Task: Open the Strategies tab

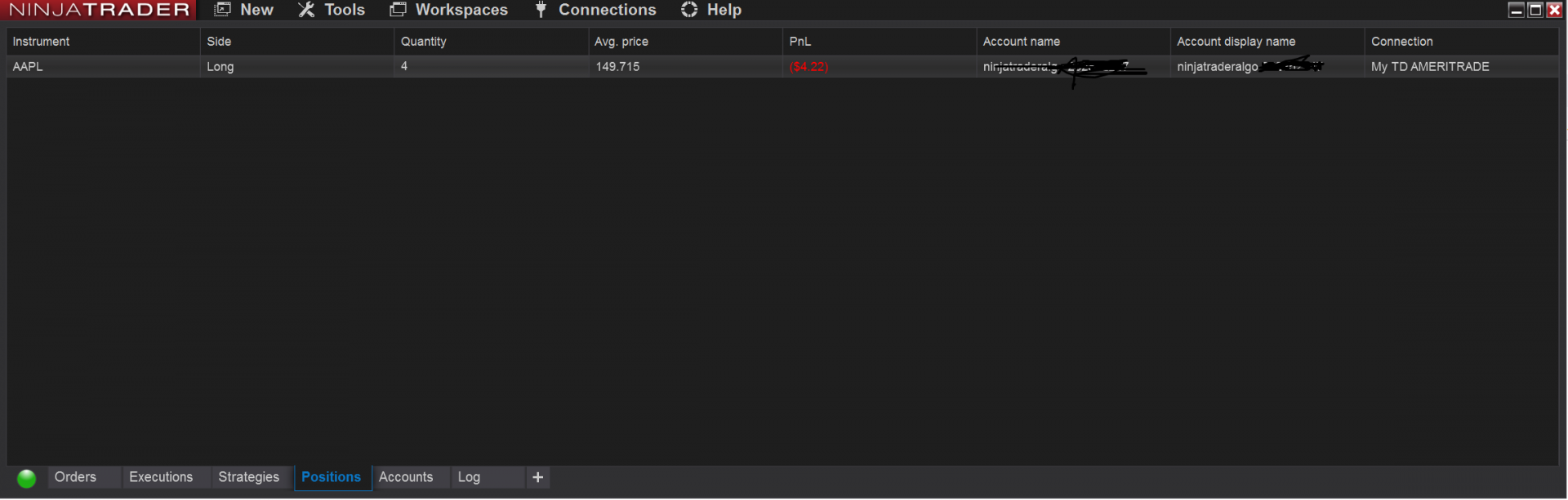Action: coord(248,477)
